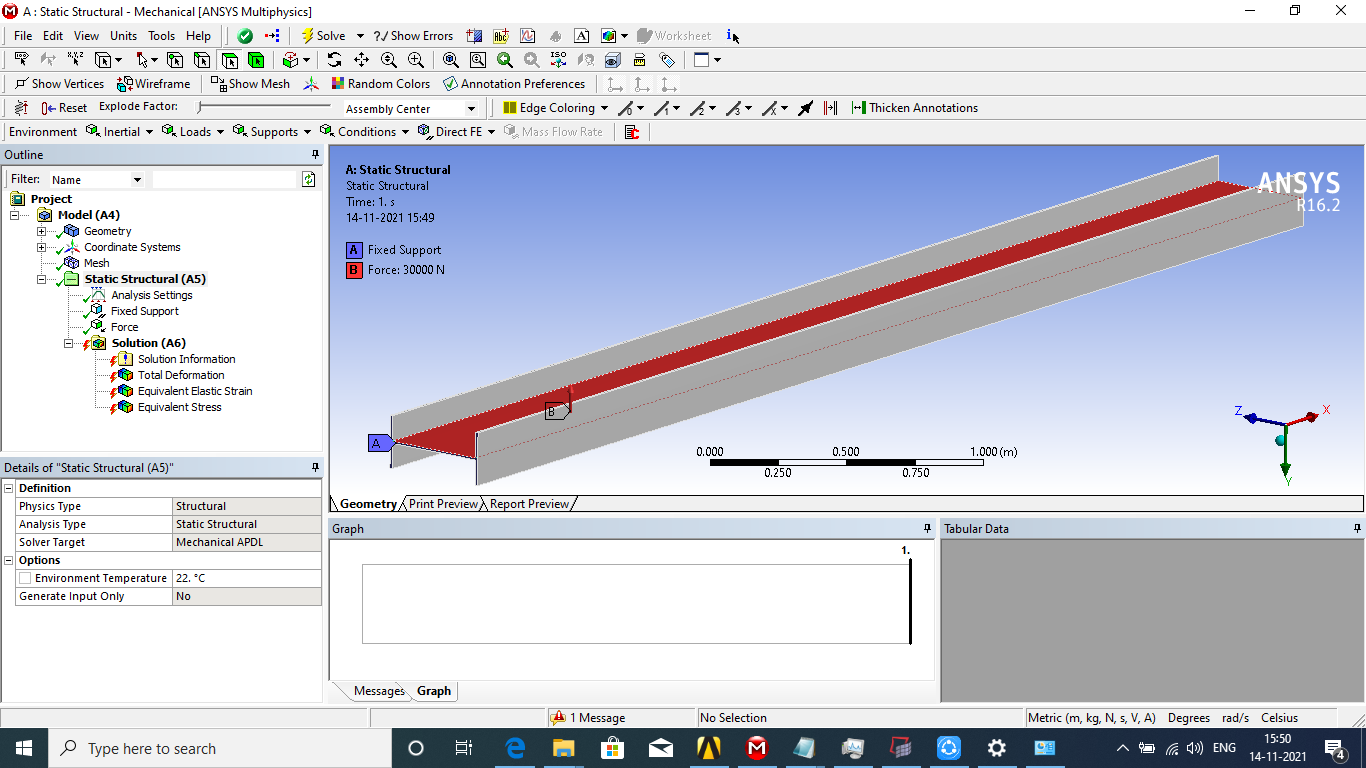Click the Explode Factor slider
Screen dimensions: 1366x768
[264, 107]
